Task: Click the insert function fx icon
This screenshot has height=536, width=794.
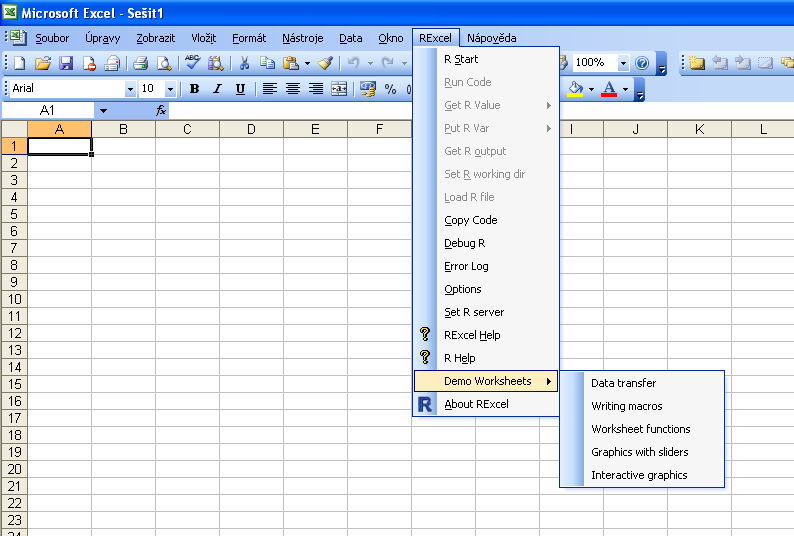Action: (x=161, y=110)
